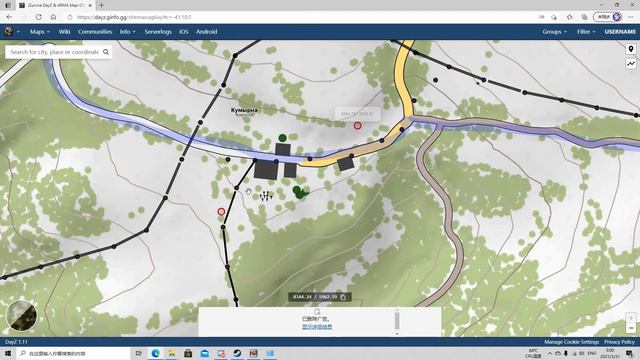Image resolution: width=640 pixels, height=360 pixels.
Task: Open File Explorer from taskbar
Action: 171,353
